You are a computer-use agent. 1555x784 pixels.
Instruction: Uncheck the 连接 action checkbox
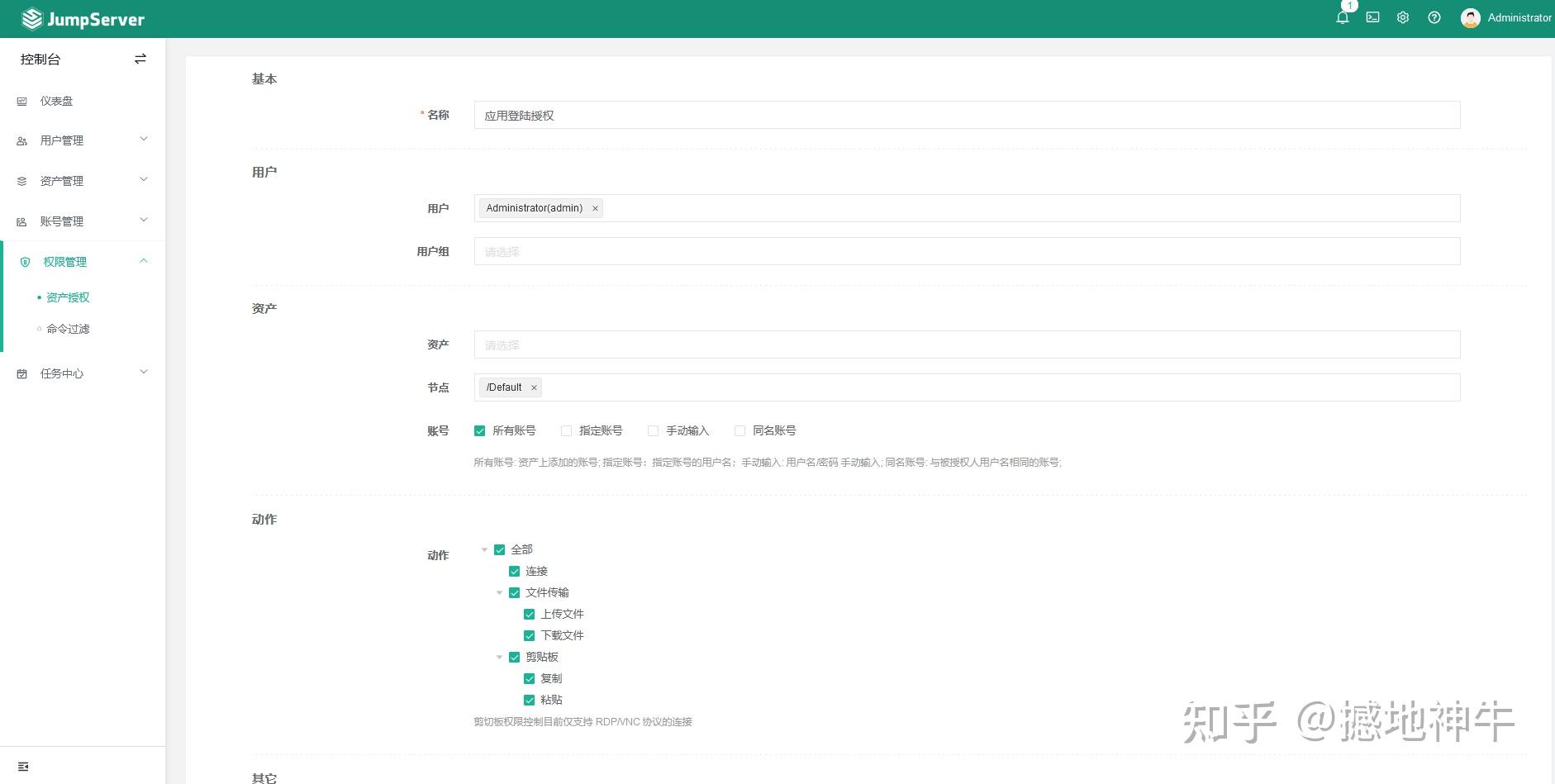(514, 571)
